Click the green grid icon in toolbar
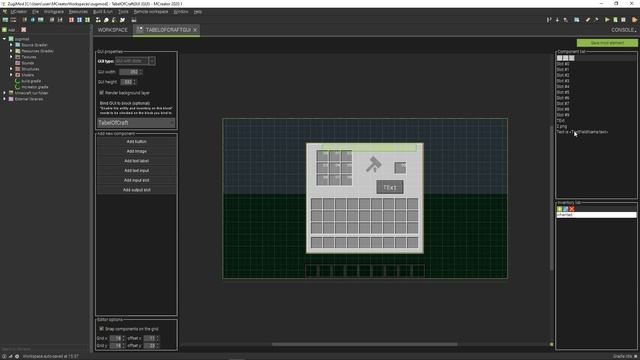Image resolution: width=640 pixels, height=360 pixels. point(87,20)
